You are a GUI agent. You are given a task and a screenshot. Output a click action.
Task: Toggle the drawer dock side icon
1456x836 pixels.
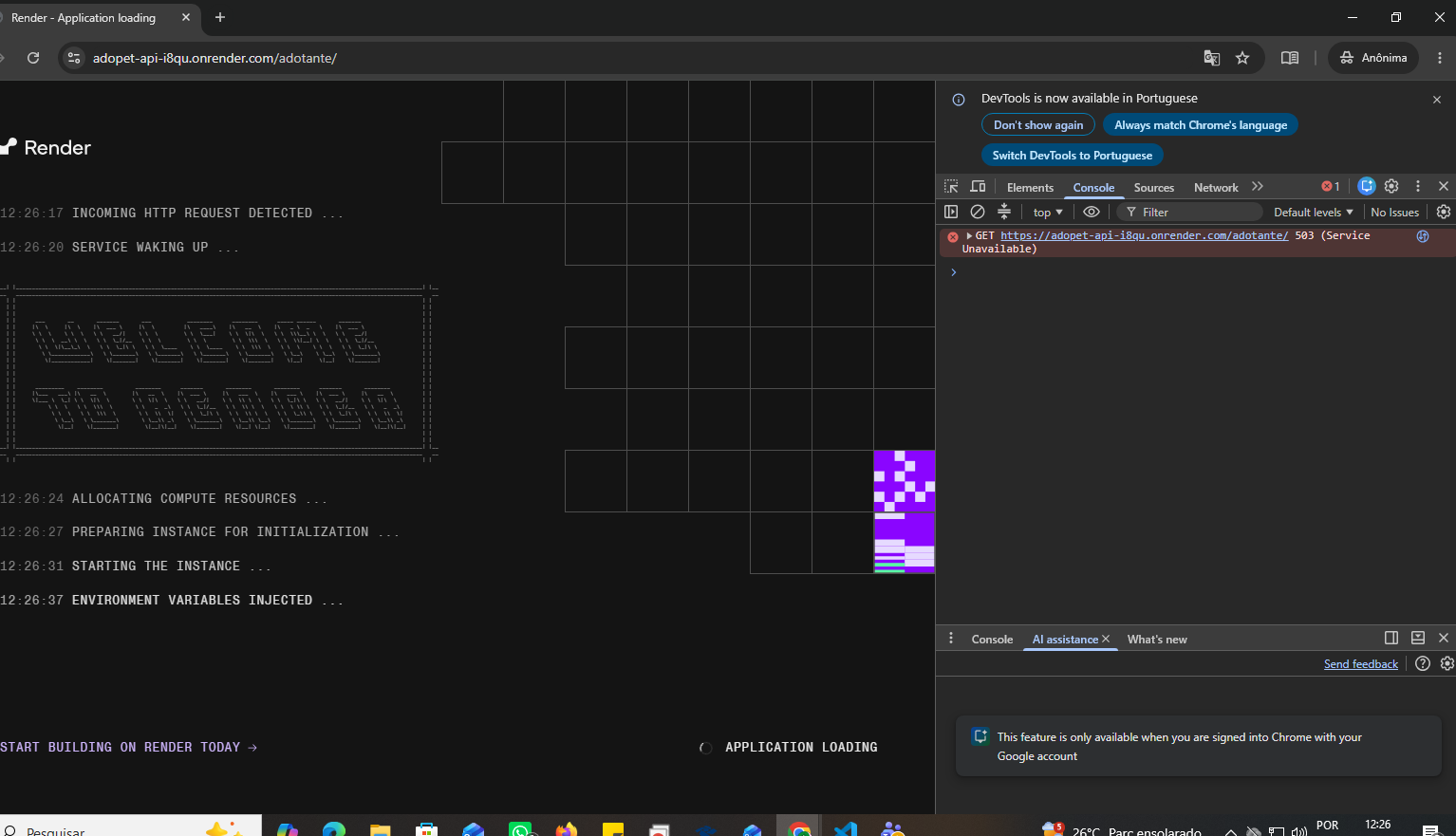click(x=1391, y=638)
